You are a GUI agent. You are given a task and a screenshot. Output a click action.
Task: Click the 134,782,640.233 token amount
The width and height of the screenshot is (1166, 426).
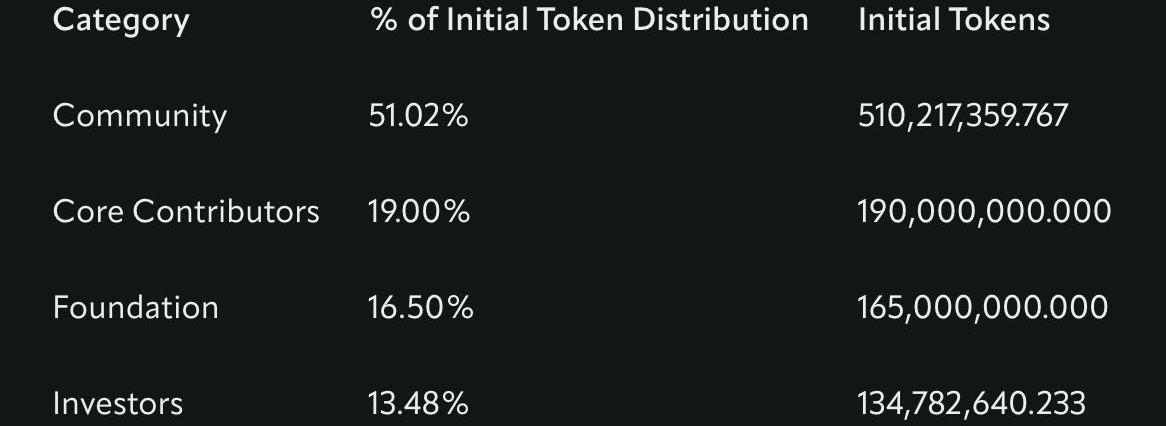971,403
